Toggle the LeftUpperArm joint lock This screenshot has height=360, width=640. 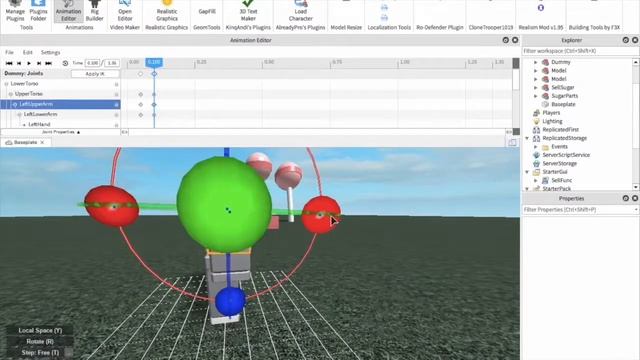116,104
